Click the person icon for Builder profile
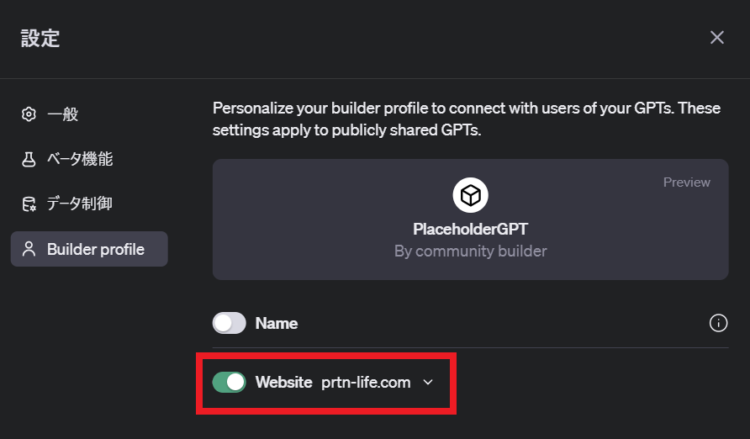 [x=29, y=249]
